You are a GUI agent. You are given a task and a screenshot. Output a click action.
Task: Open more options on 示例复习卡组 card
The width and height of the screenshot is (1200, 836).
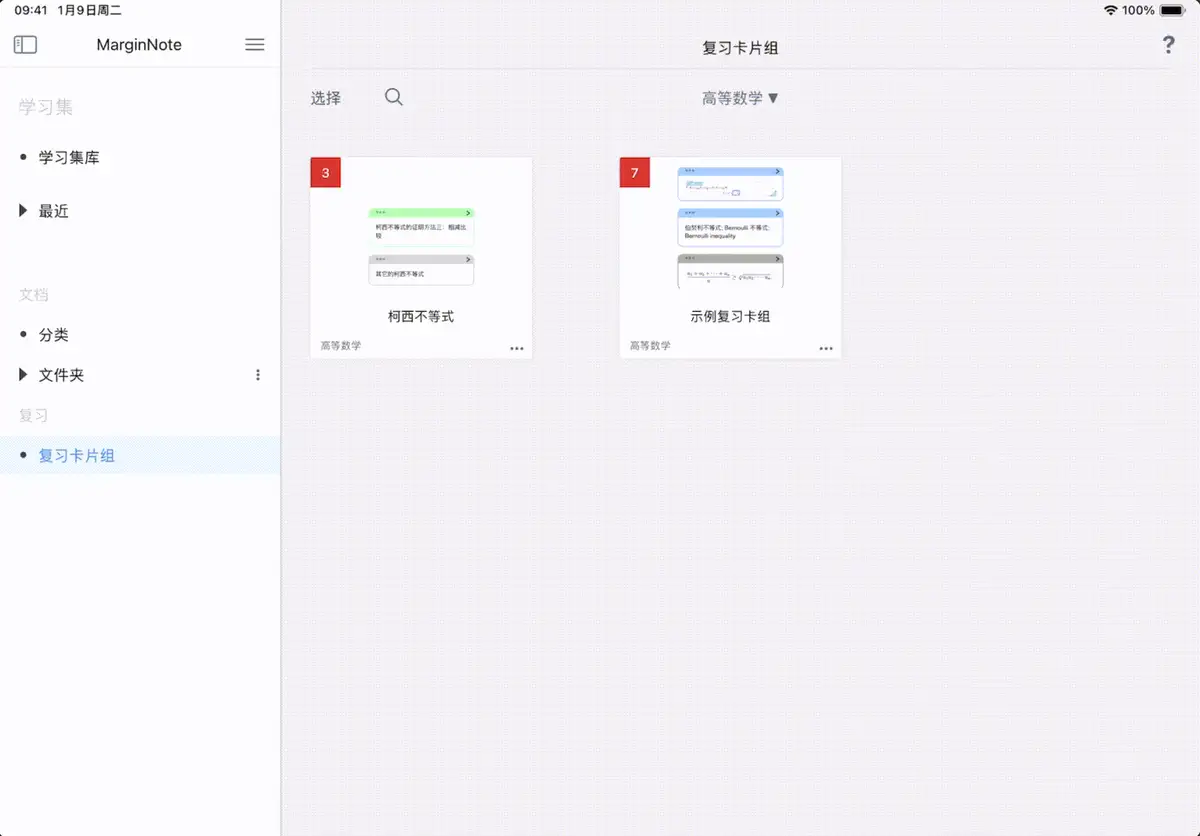pos(826,348)
